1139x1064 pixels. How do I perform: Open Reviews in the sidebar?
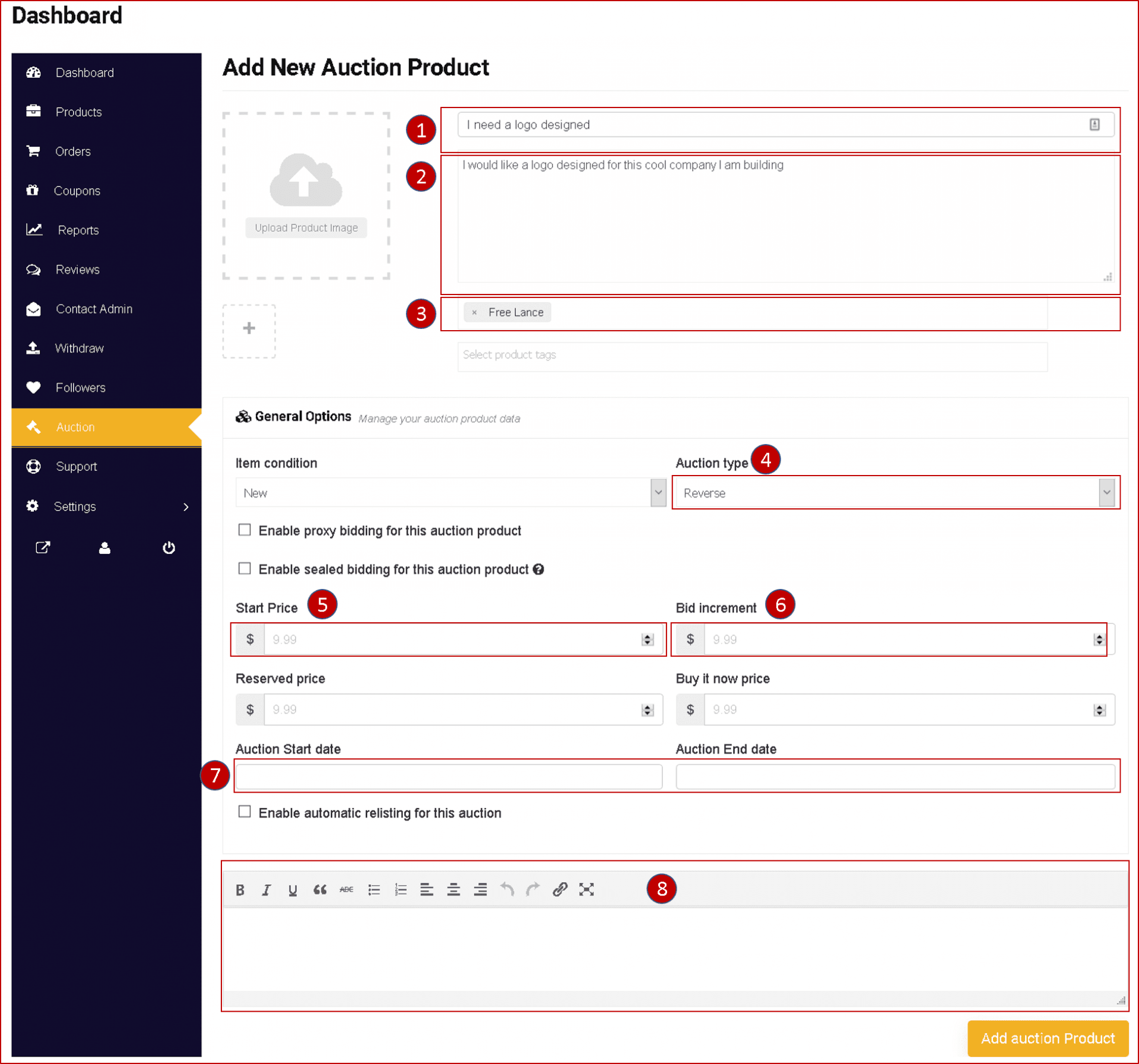pos(106,270)
